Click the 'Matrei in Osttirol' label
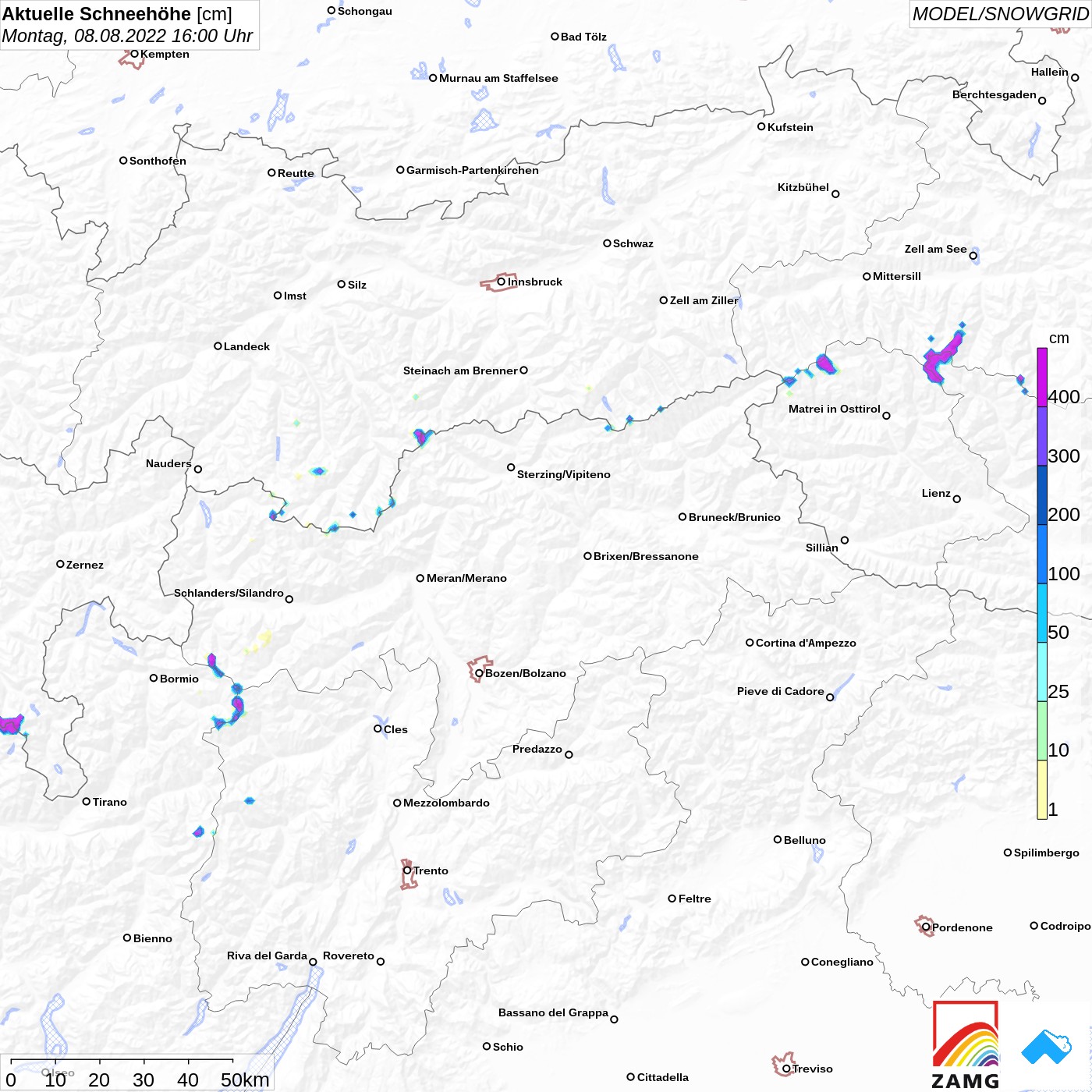The width and height of the screenshot is (1092, 1092). [x=835, y=409]
